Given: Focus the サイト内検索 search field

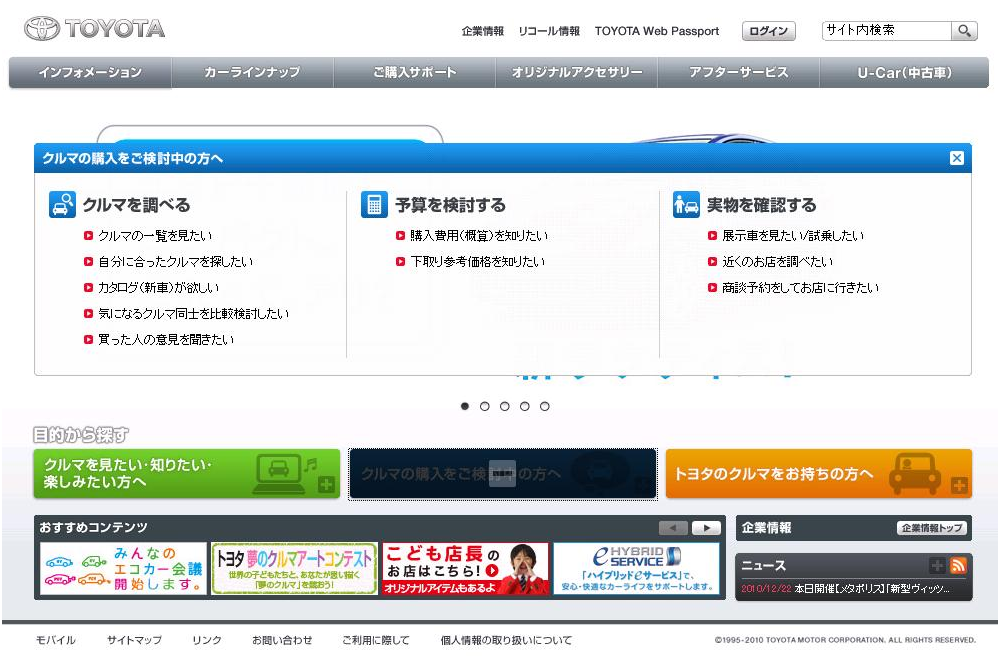Looking at the screenshot, I should (x=886, y=31).
